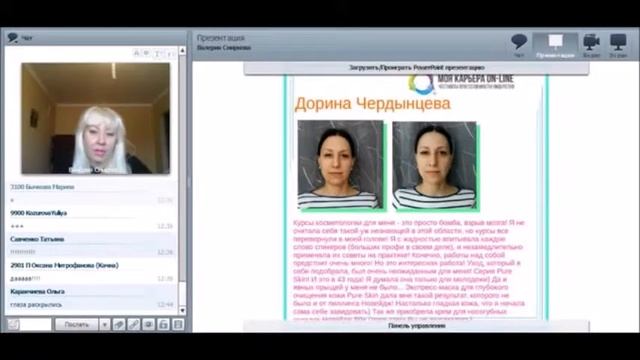640x360 pixels.
Task: Switch to the Презентация view tab
Action: pyautogui.click(x=555, y=45)
